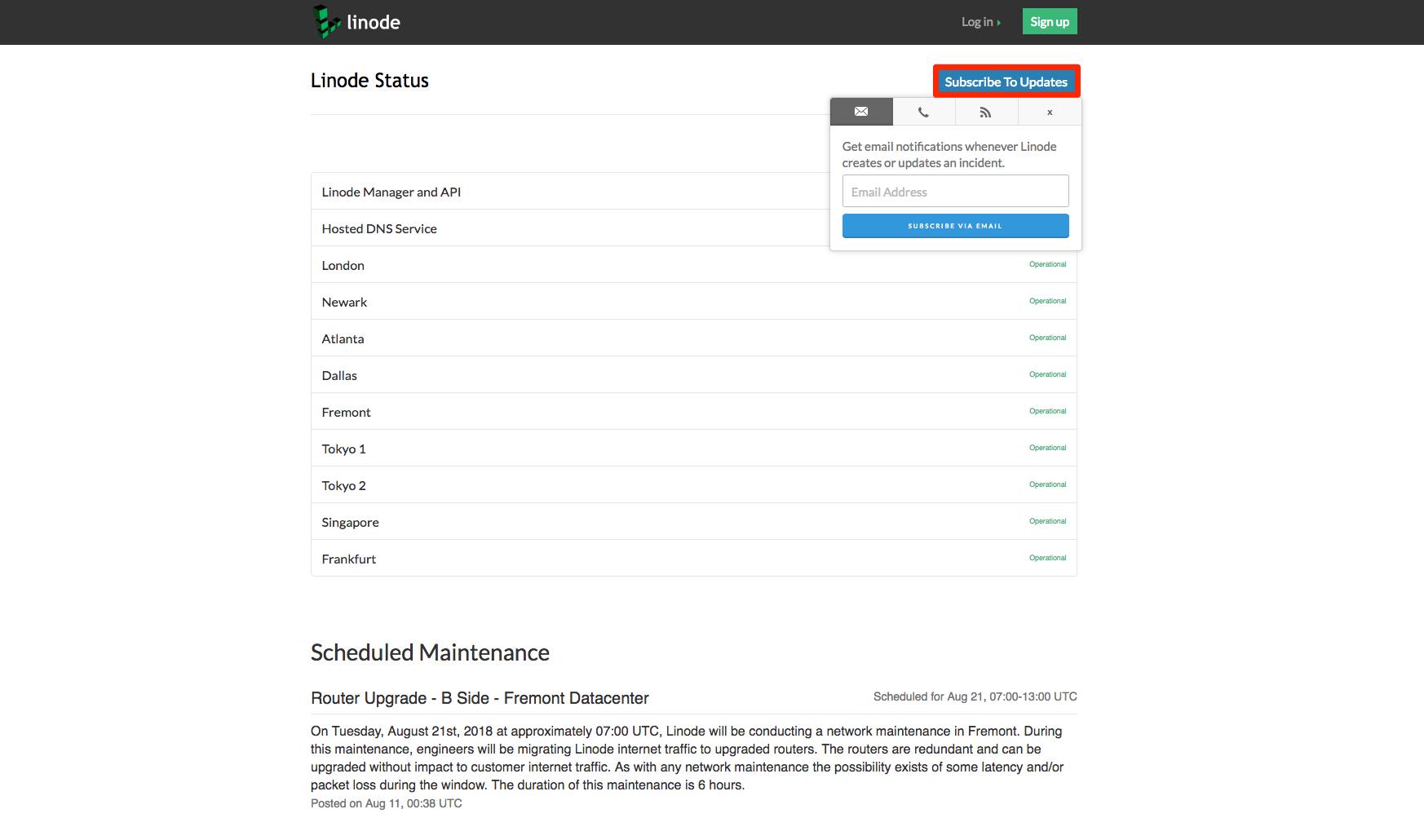Check Newark's Operational status
The width and height of the screenshot is (1424, 840).
(1046, 301)
